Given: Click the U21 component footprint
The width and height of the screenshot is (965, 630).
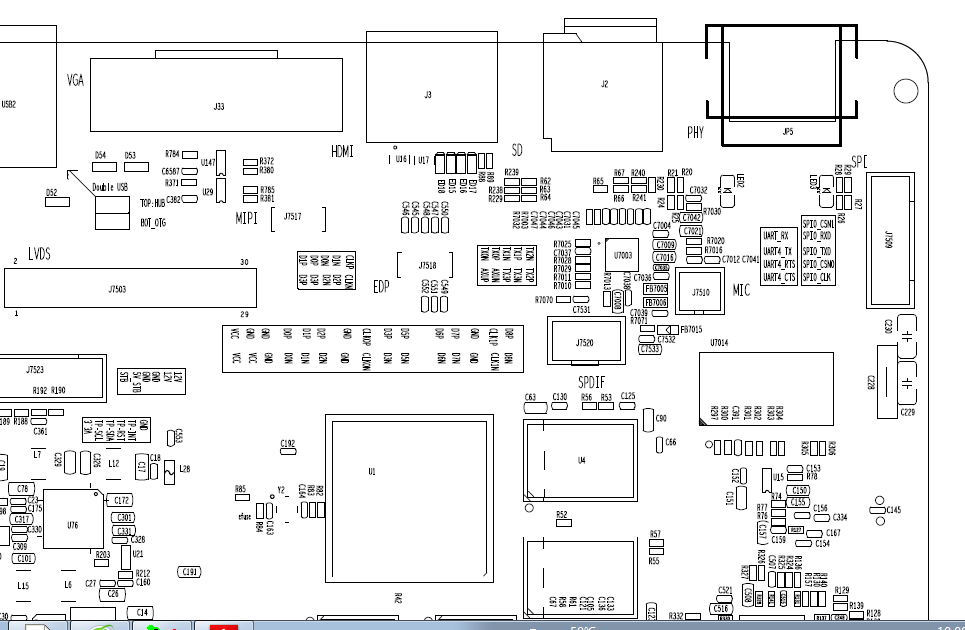Looking at the screenshot, I should [126, 557].
